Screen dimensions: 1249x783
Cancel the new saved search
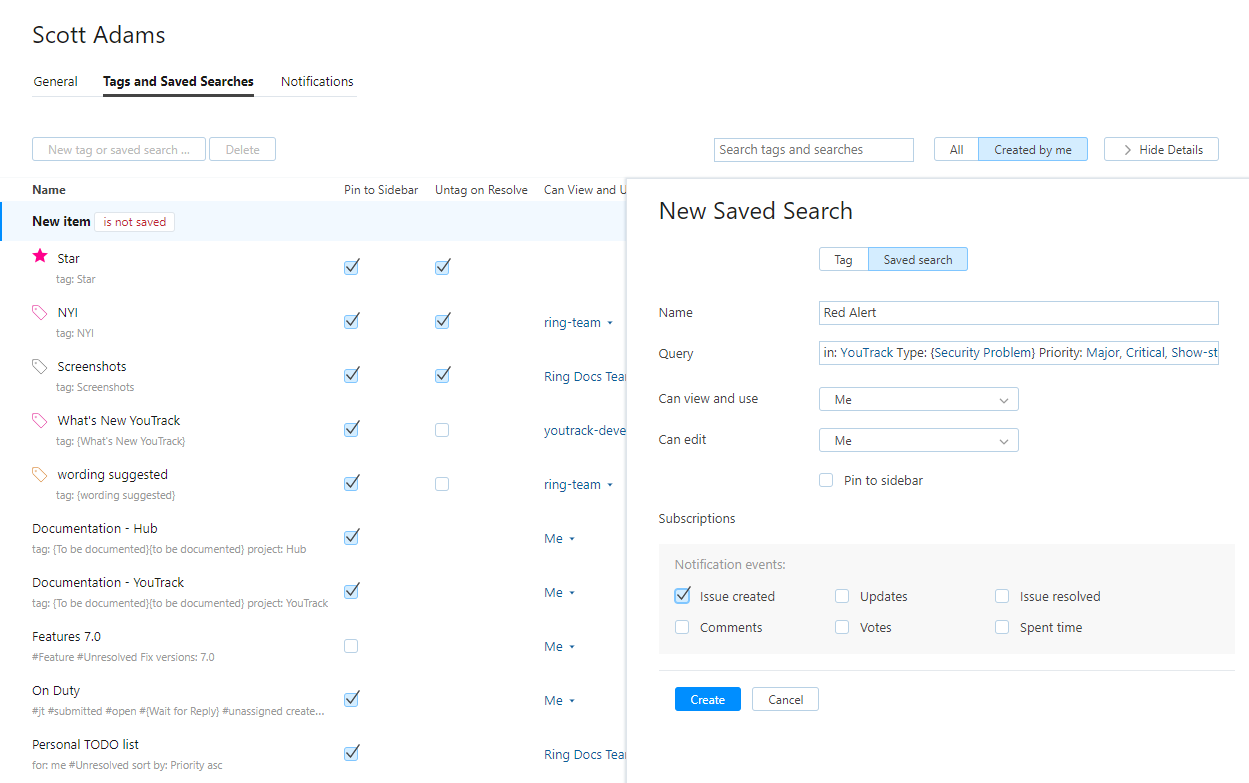pos(785,699)
